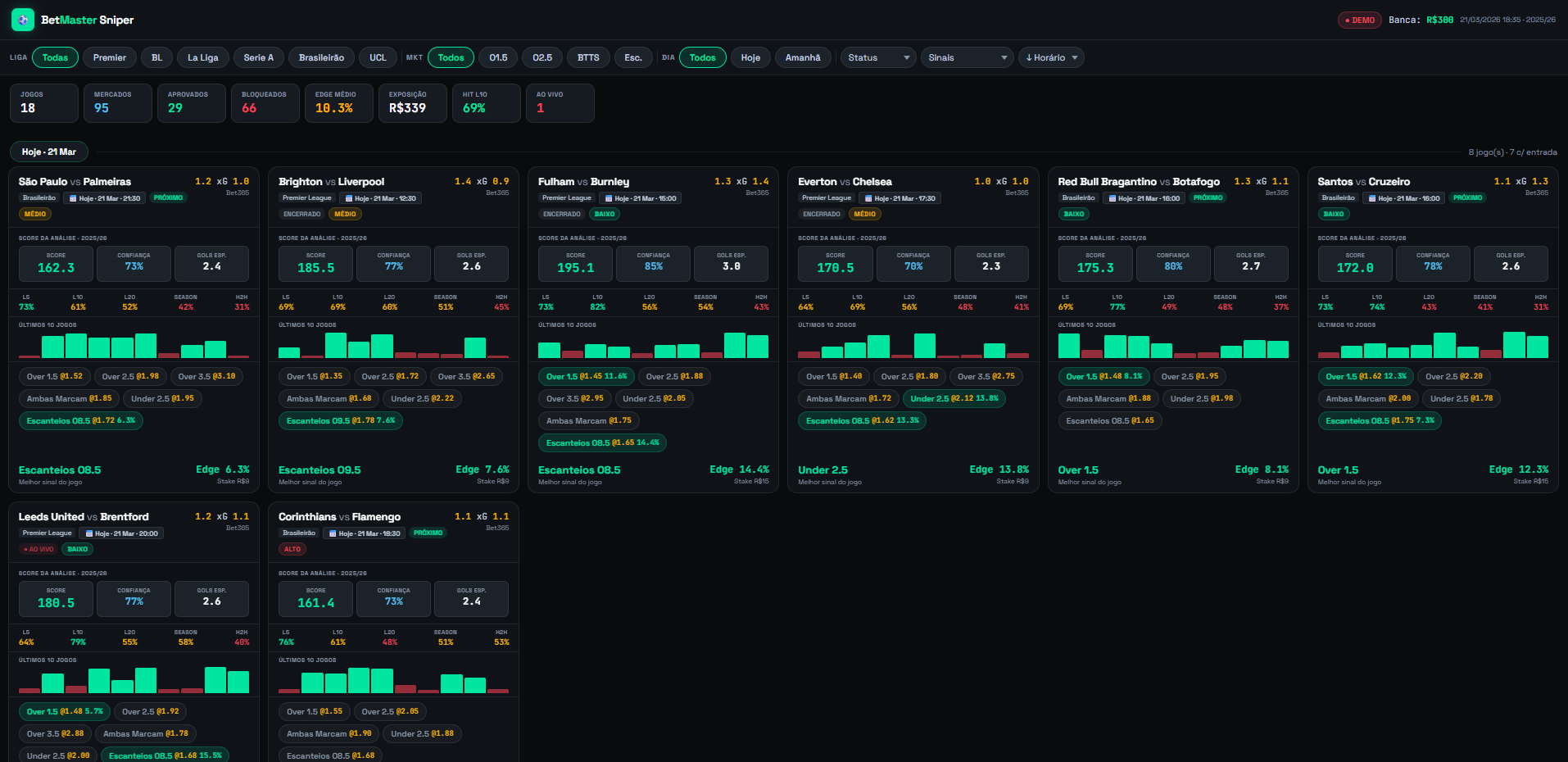
Task: Click Escanteios 08.5 signal on Fulham vs Burnley
Action: tap(602, 442)
